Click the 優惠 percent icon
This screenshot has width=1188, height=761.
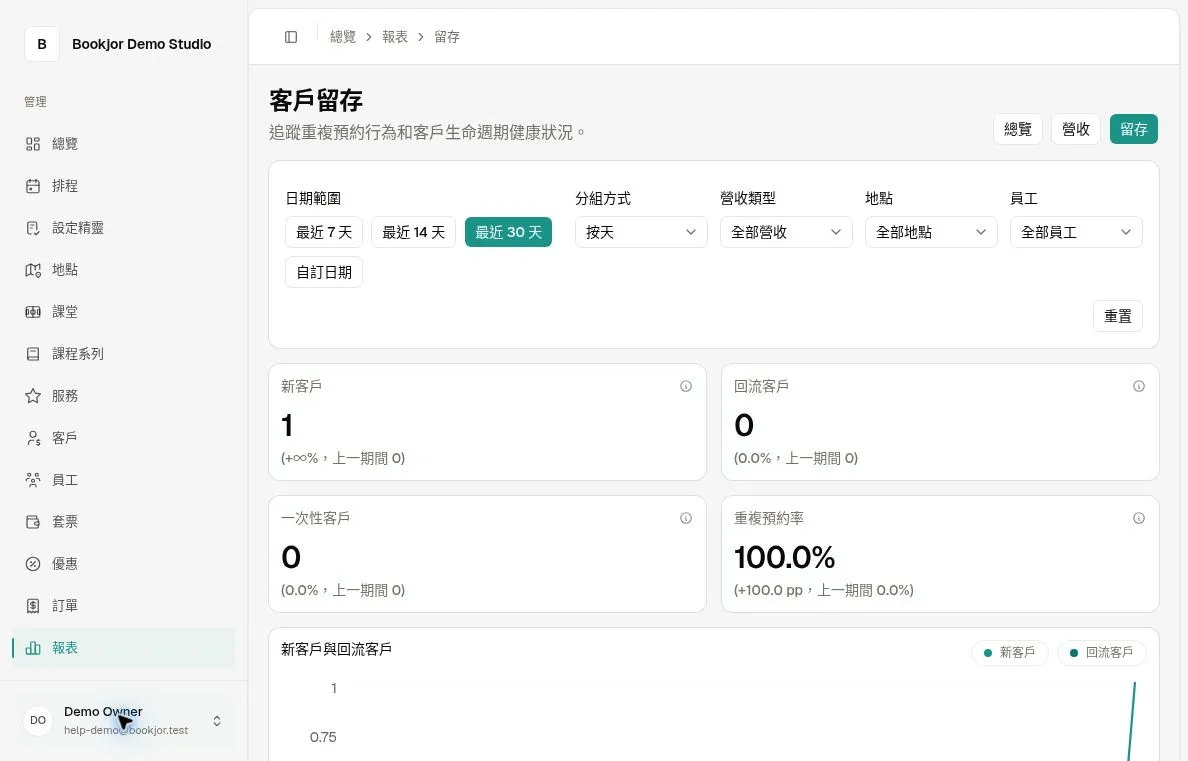click(33, 564)
